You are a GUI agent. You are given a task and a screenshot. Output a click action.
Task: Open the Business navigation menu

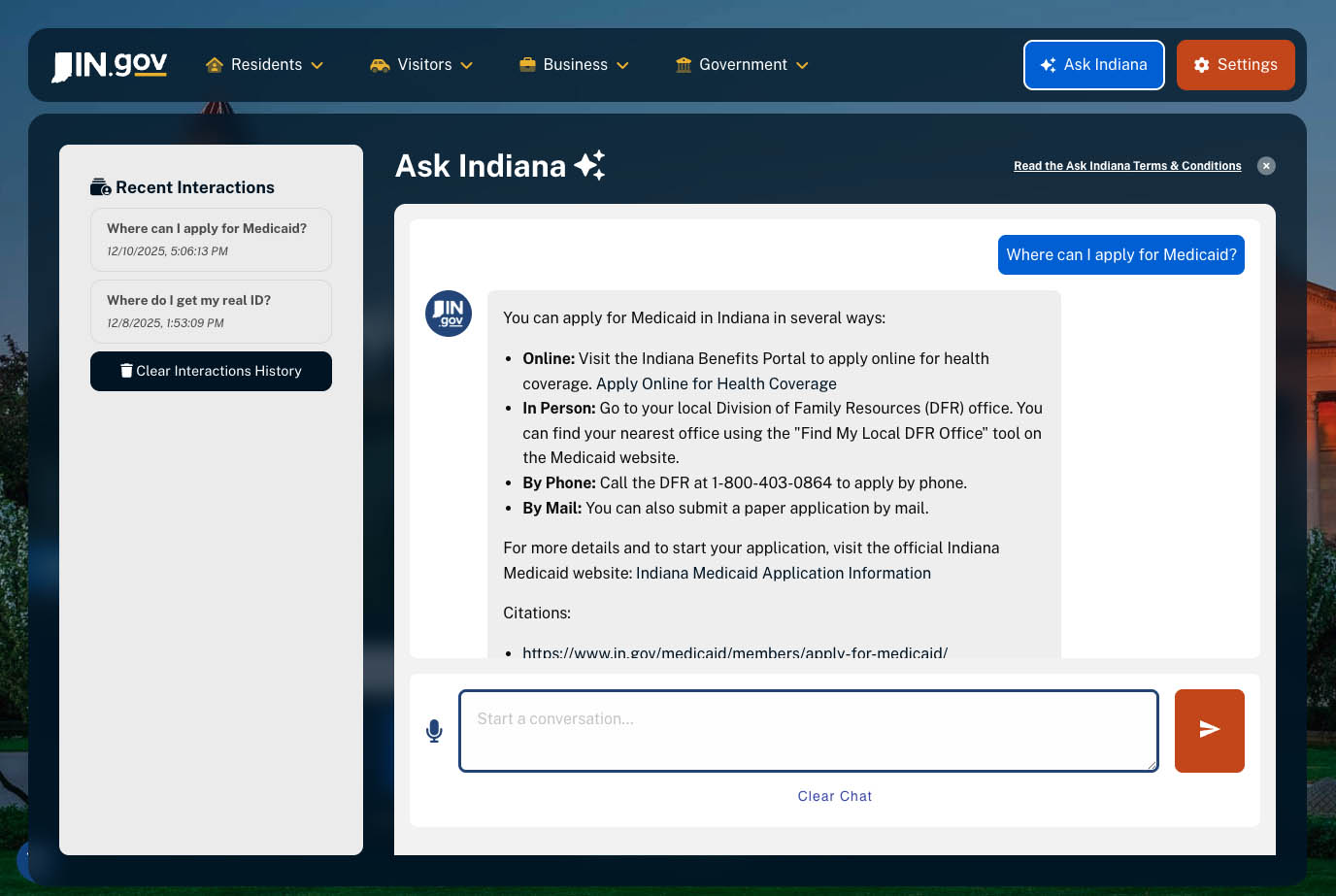pyautogui.click(x=575, y=65)
